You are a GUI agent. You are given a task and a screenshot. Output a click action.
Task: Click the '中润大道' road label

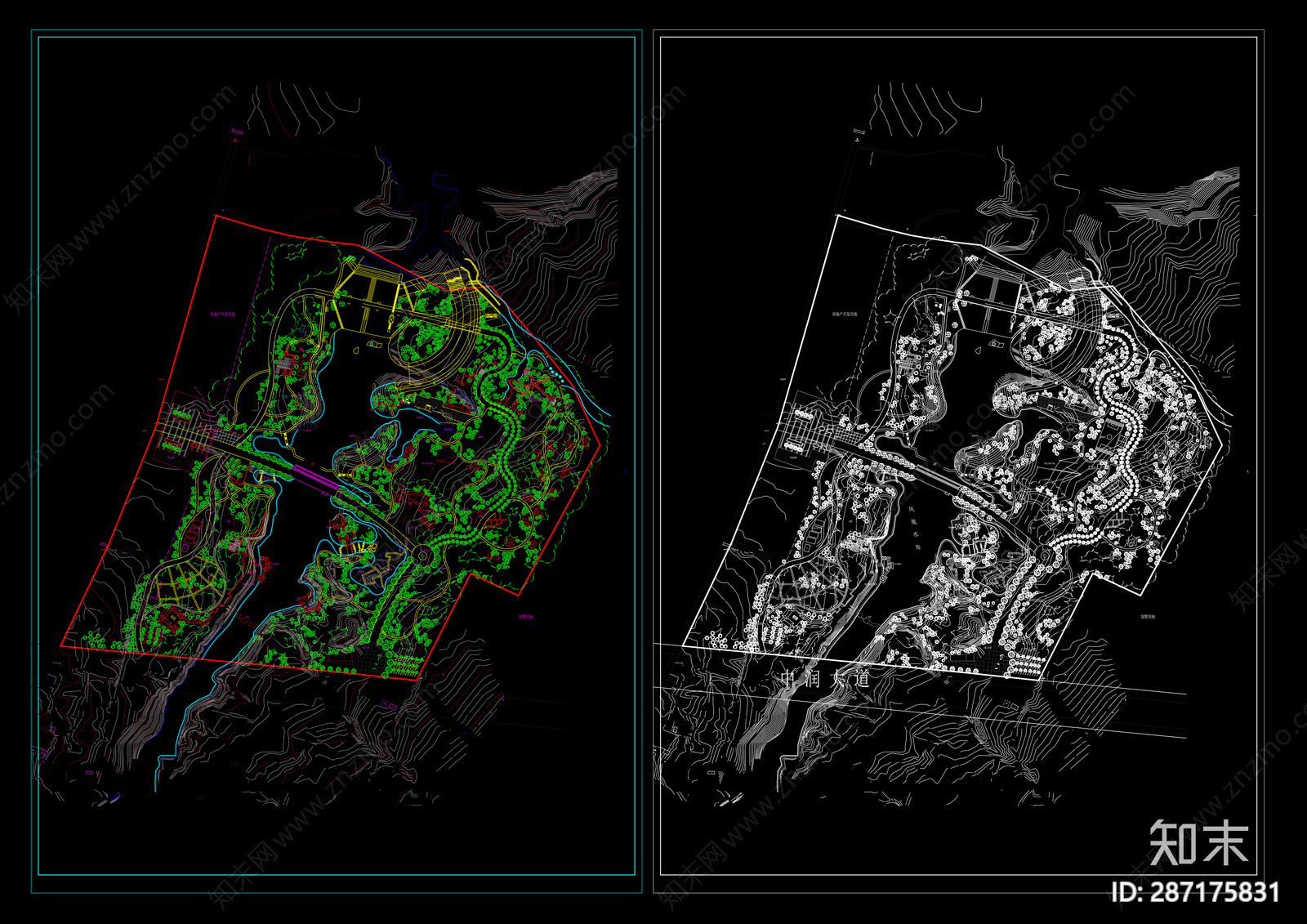coord(825,679)
